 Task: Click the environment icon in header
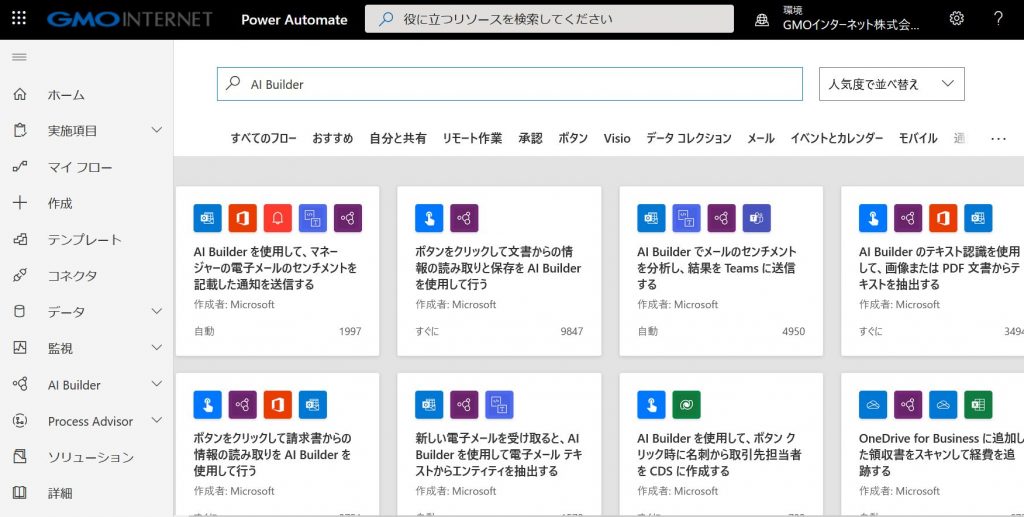(x=761, y=20)
